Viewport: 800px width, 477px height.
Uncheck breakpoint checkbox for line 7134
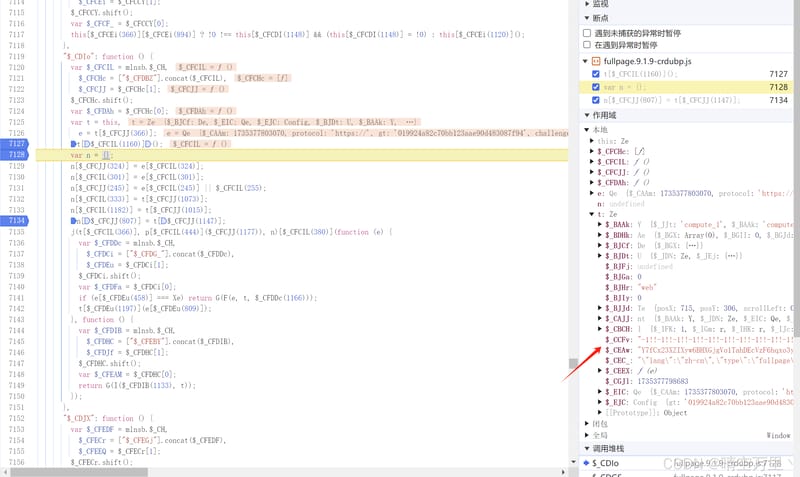(x=595, y=100)
